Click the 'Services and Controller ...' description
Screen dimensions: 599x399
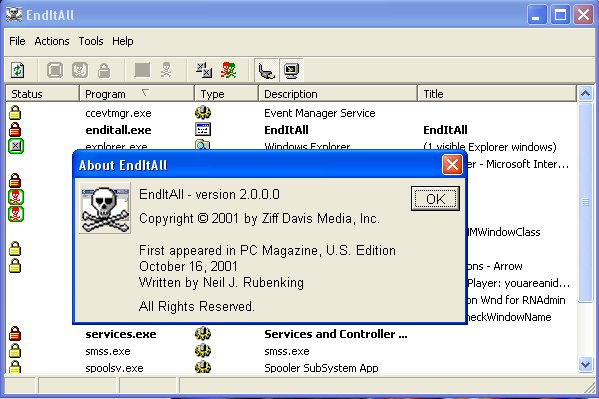pyautogui.click(x=336, y=334)
